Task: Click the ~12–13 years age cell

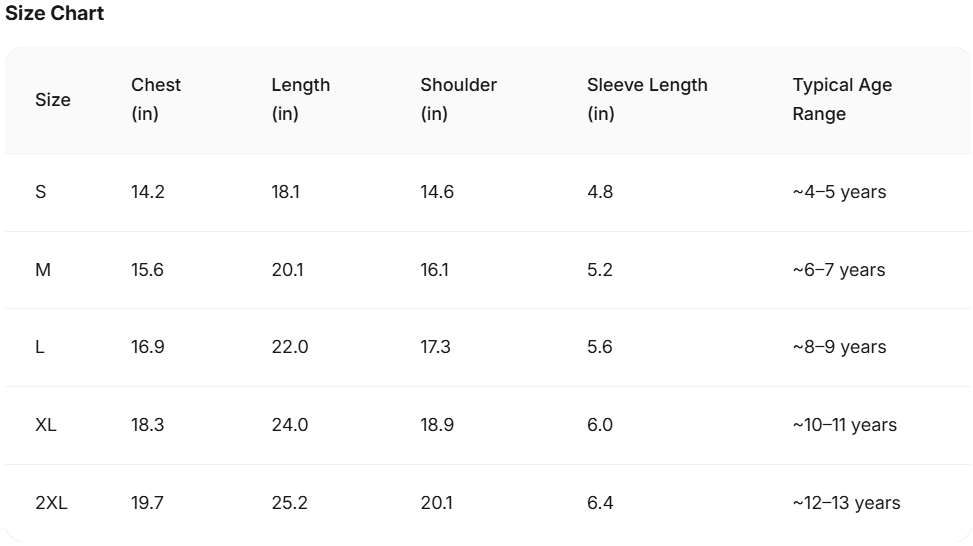Action: pyautogui.click(x=846, y=503)
